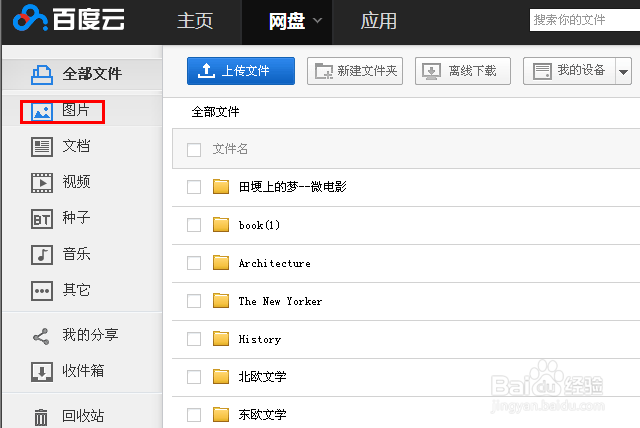Select the Pictures category icon
The image size is (640, 428).
click(42, 111)
